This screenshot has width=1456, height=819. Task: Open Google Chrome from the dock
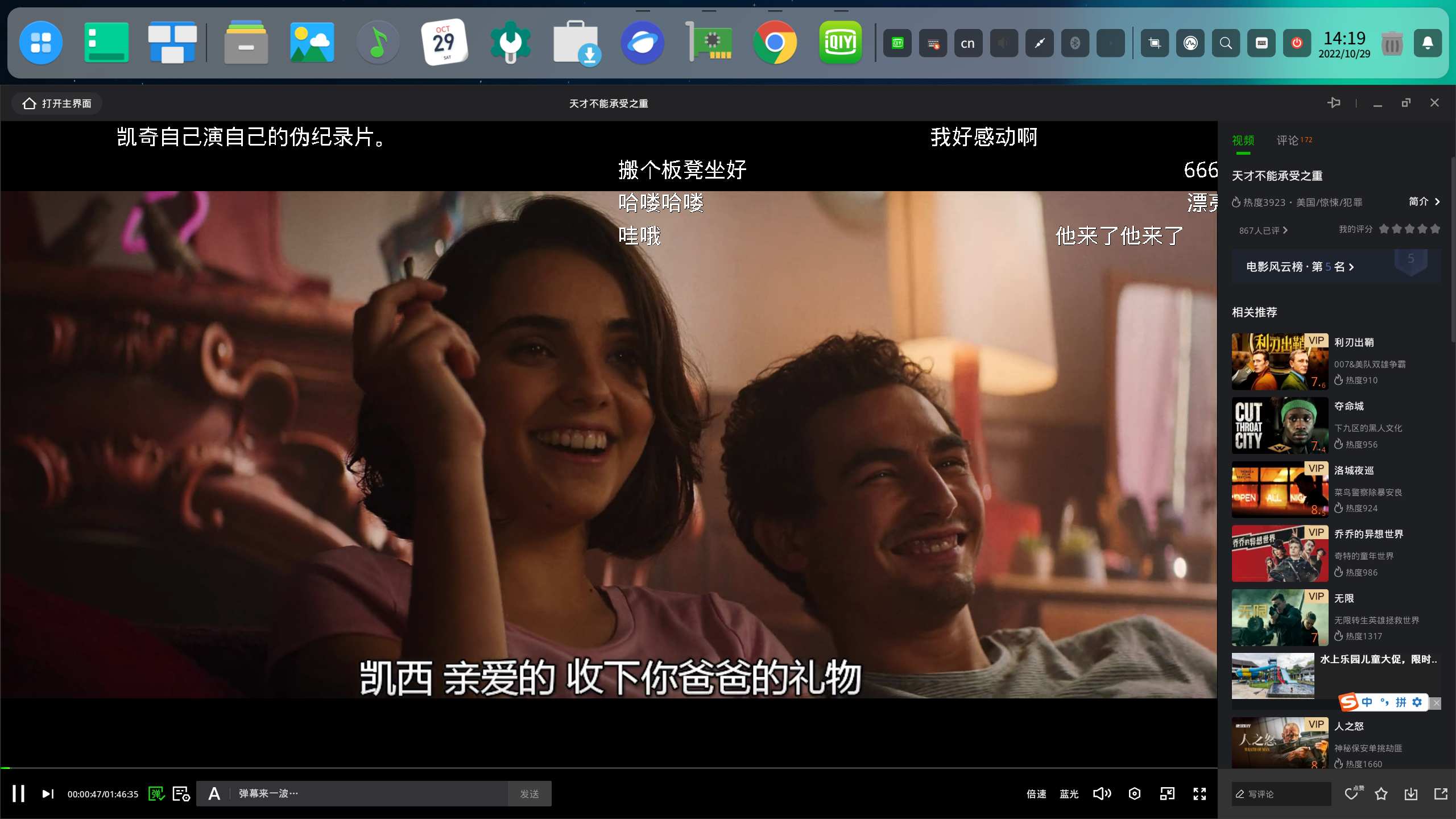[775, 43]
